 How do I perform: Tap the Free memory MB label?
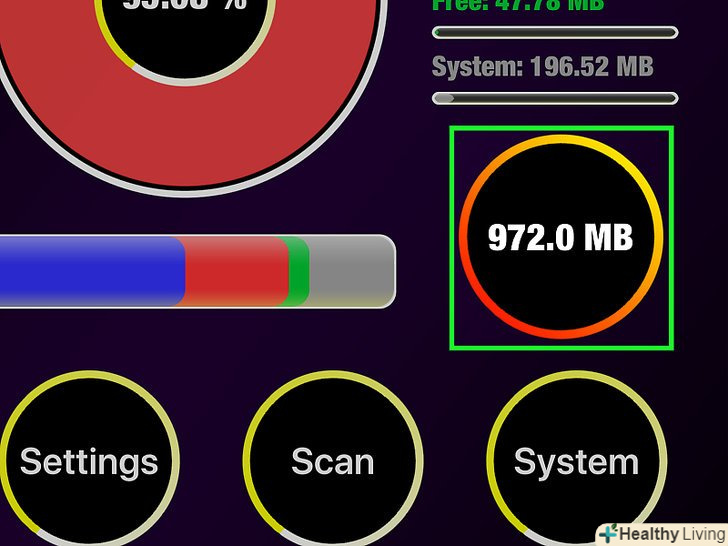pyautogui.click(x=518, y=5)
